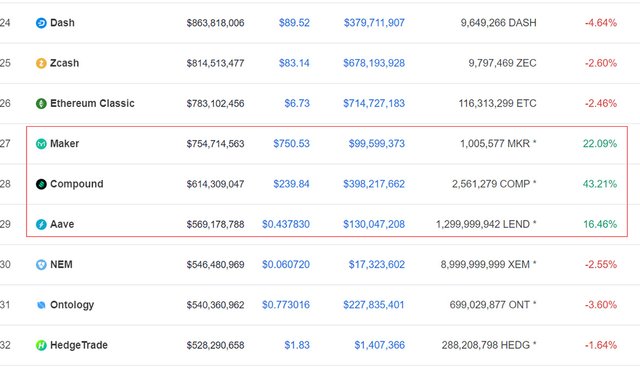This screenshot has height=371, width=640.
Task: Click the Aave blue logo icon
Action: coord(41,224)
